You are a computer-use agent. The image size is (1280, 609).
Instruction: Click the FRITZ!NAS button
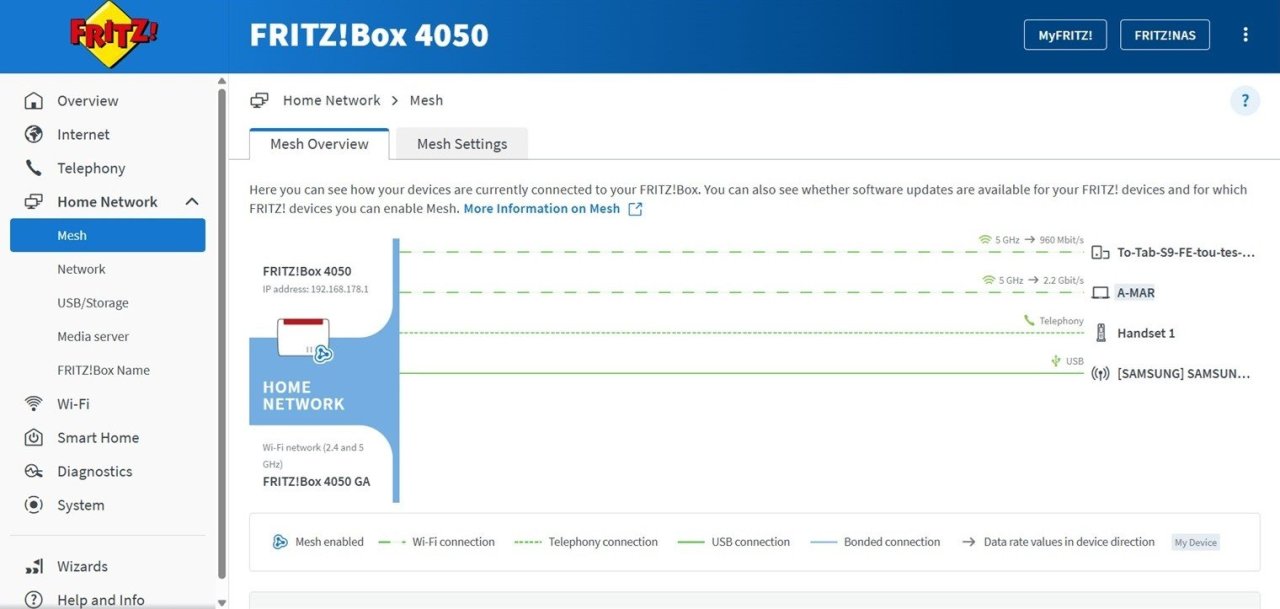click(x=1165, y=35)
